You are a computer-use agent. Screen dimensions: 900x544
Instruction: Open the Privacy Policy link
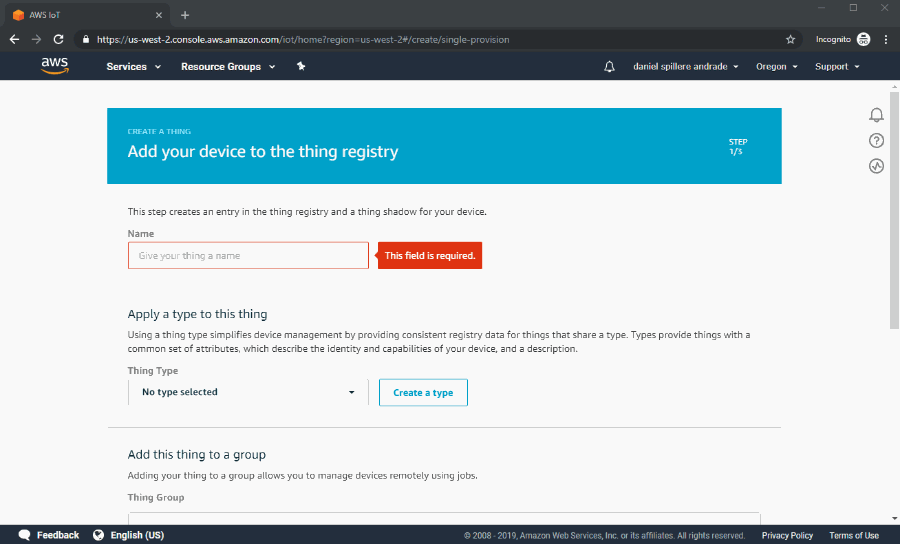click(787, 535)
